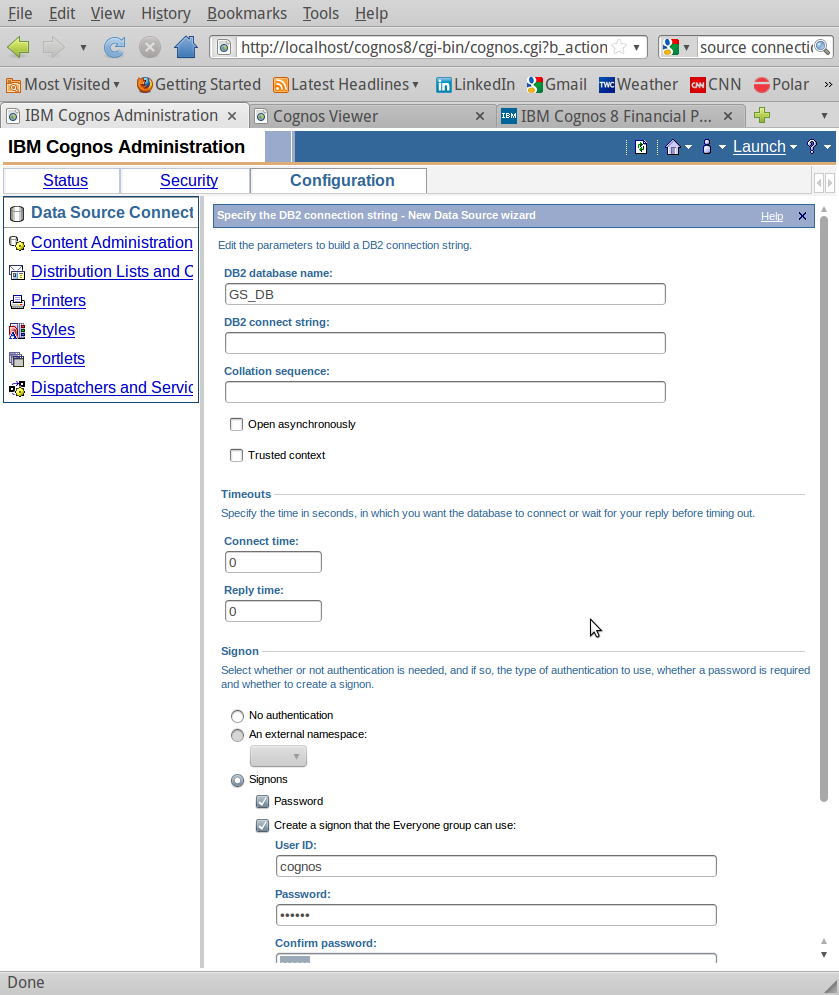The width and height of the screenshot is (839, 995).
Task: Uncheck Create a signon for Everyone group
Action: pos(262,826)
